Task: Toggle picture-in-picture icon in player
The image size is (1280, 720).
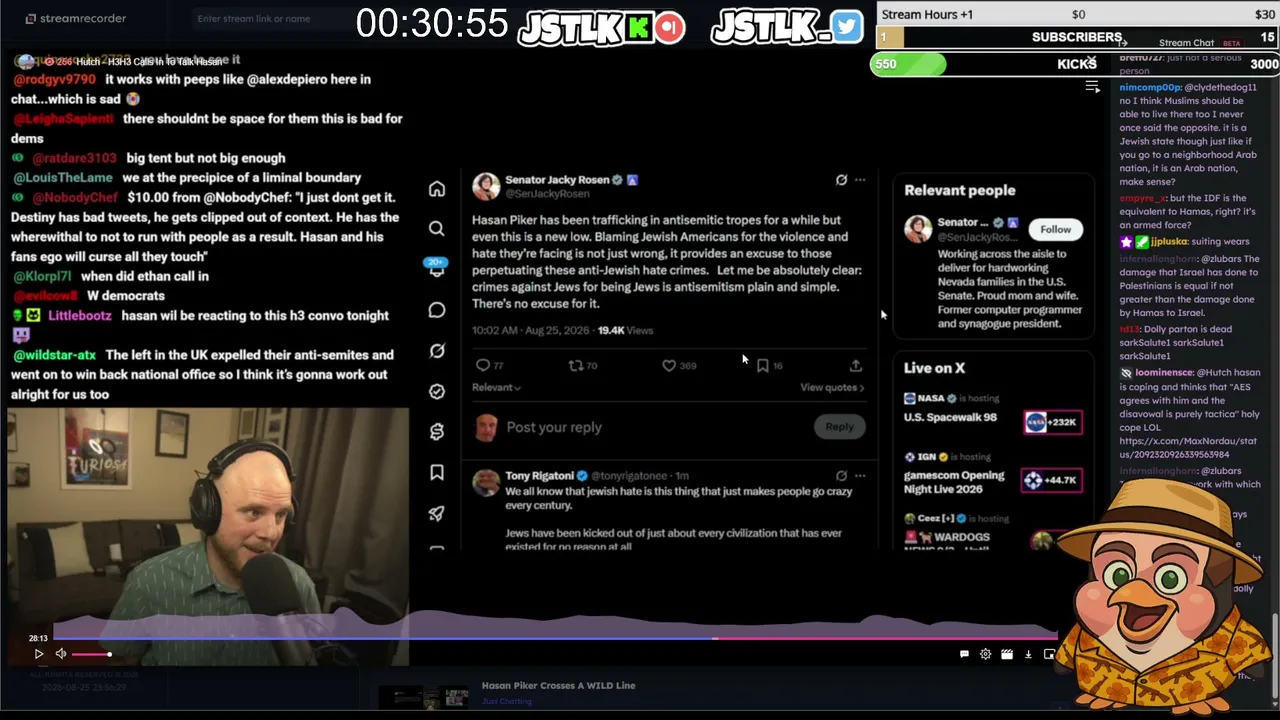Action: point(1049,654)
